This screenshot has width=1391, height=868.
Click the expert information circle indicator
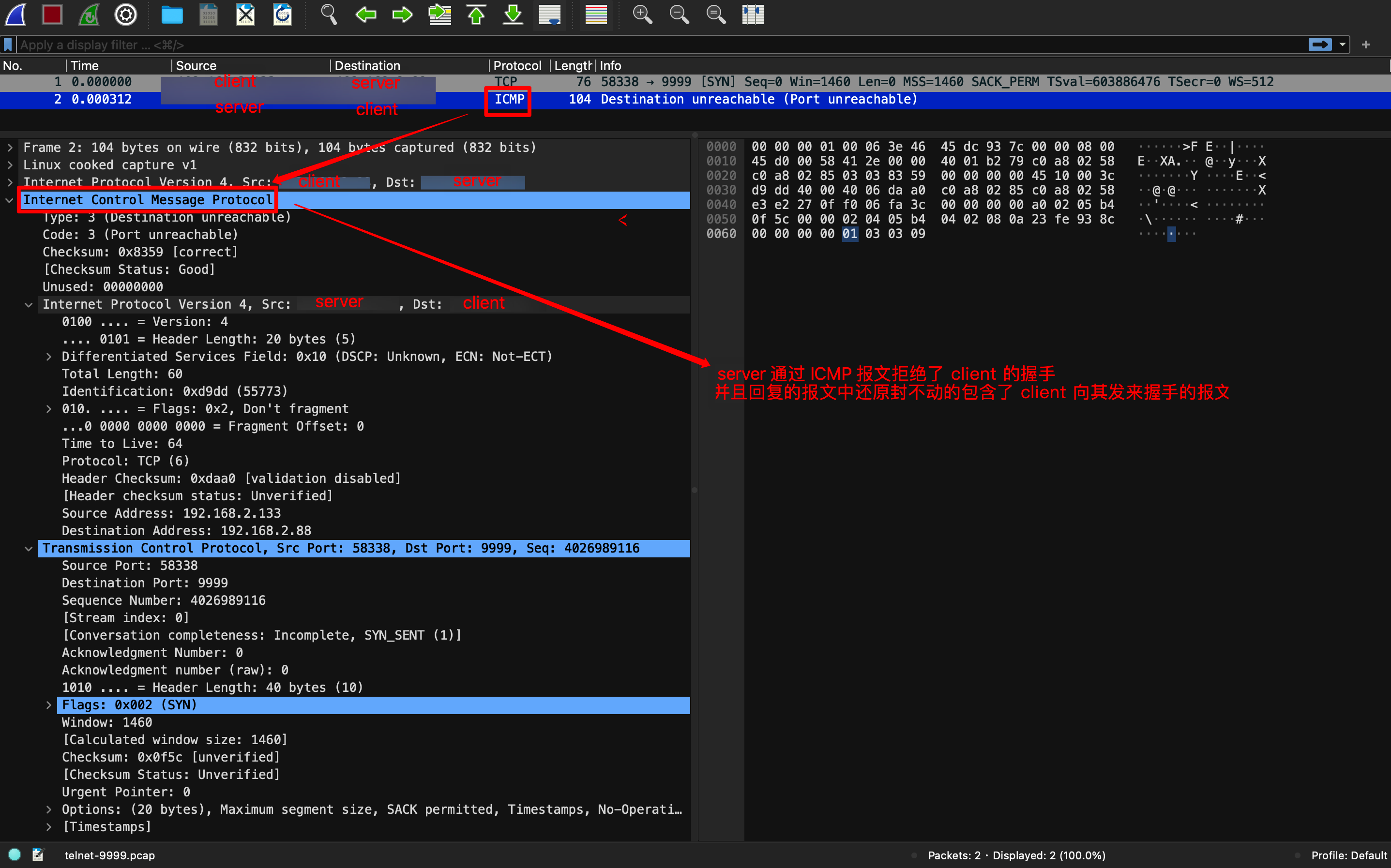(x=15, y=855)
